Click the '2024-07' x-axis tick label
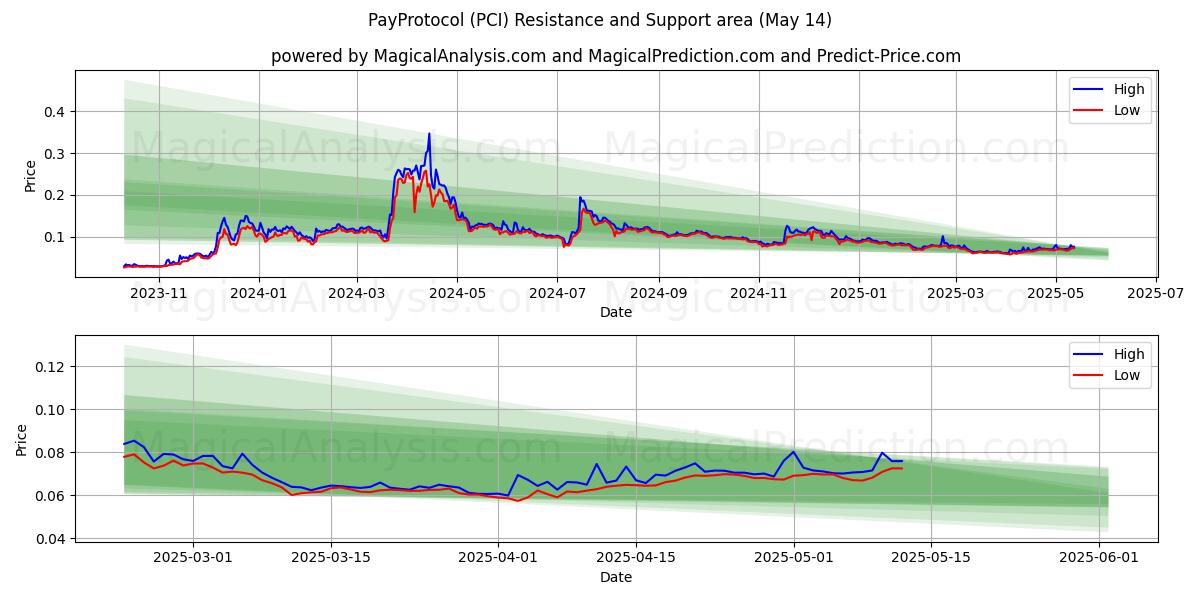 coord(558,293)
